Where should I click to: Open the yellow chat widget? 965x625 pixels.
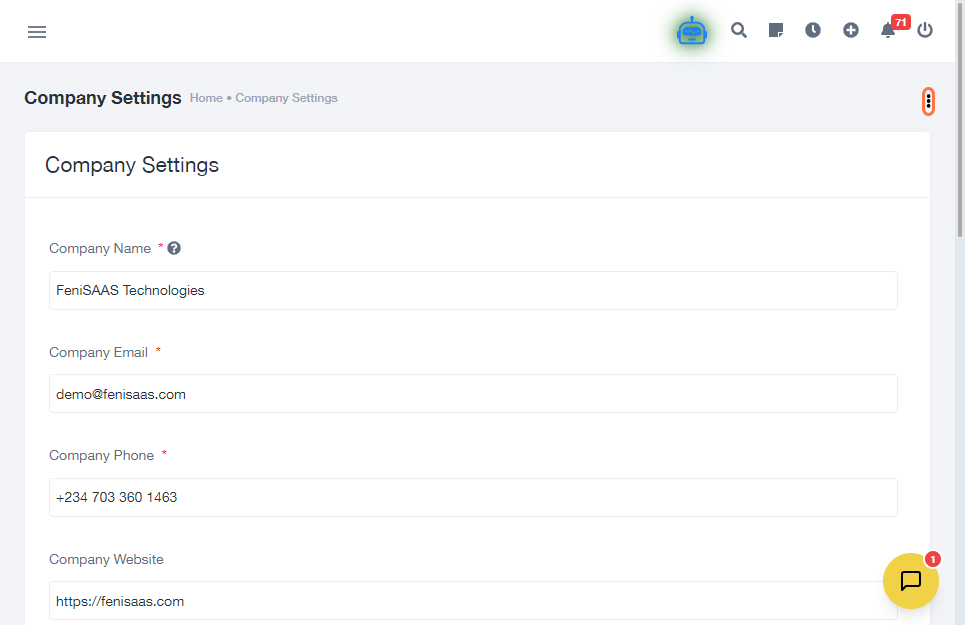tap(910, 581)
